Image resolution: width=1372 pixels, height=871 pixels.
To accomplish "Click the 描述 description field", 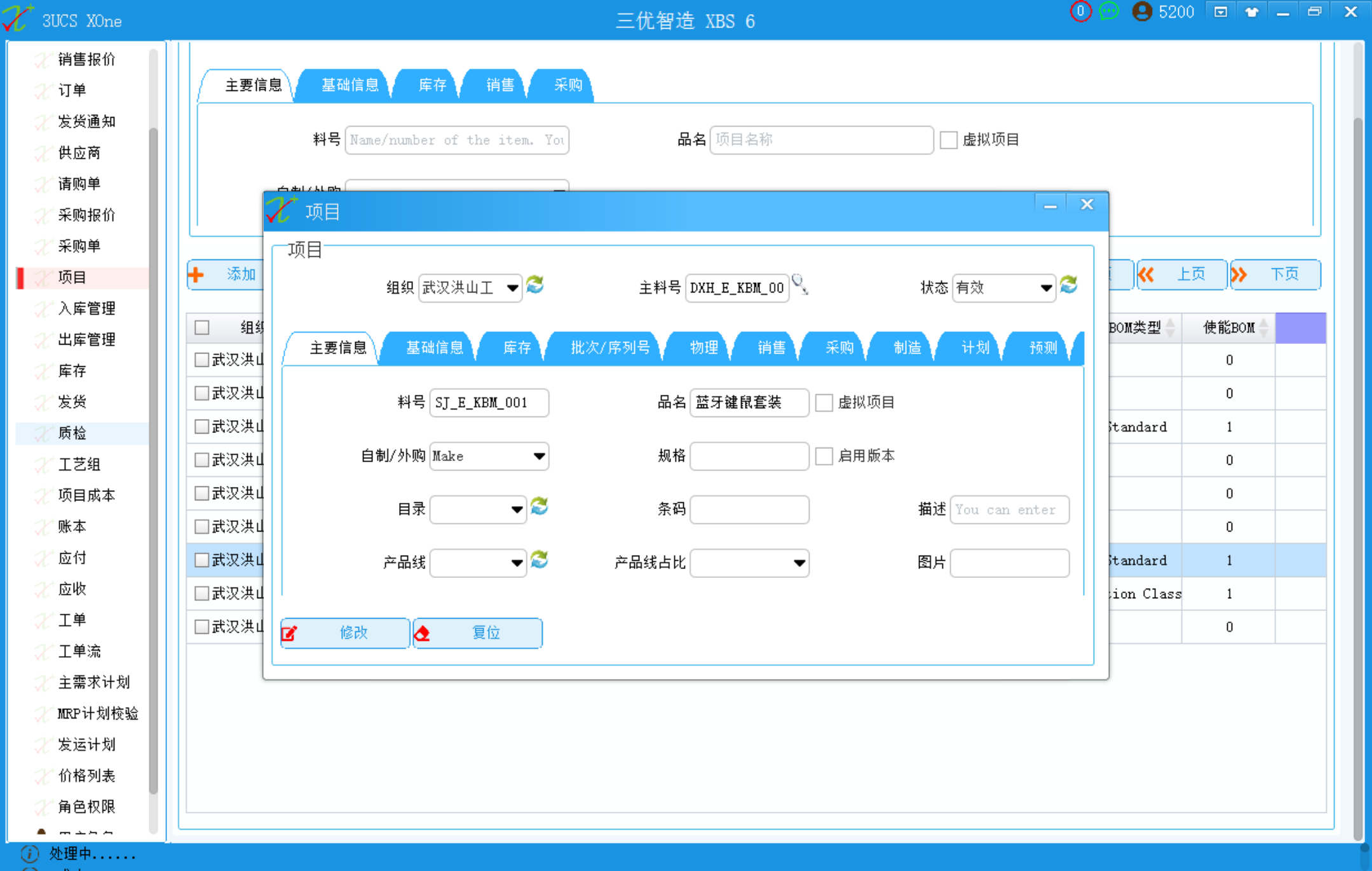I will pos(1009,509).
